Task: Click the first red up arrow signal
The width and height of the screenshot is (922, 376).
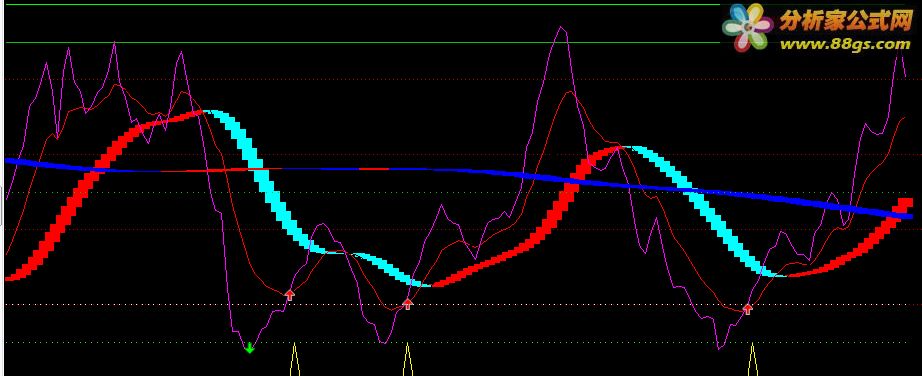Action: 289,295
